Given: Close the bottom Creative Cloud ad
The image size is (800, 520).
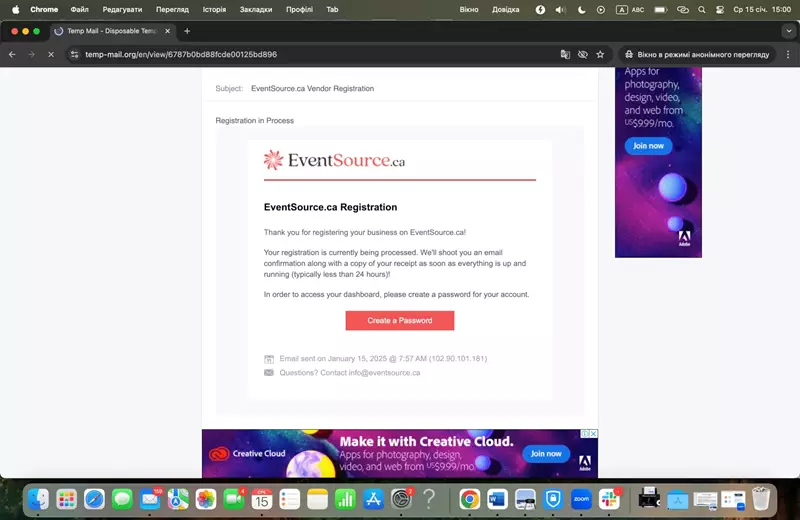Looking at the screenshot, I should click(593, 433).
